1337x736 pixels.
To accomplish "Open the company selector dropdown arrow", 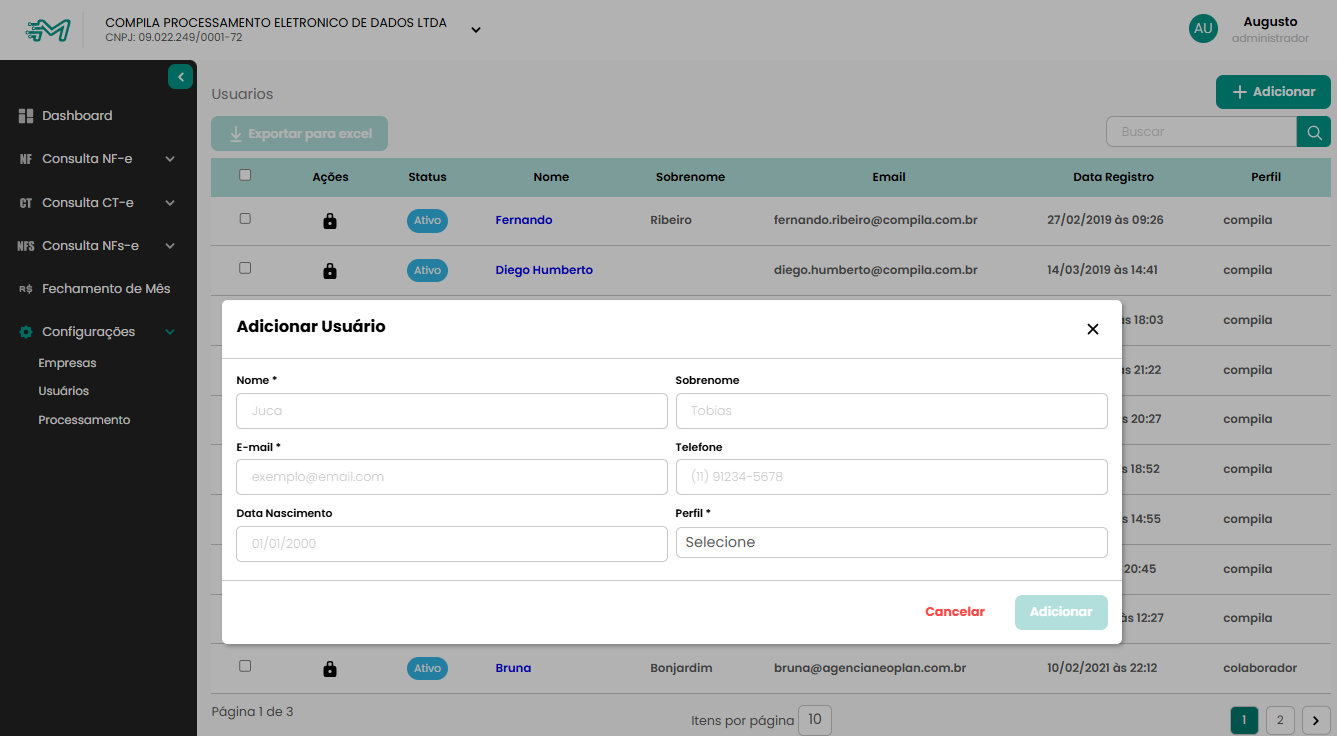I will [476, 30].
